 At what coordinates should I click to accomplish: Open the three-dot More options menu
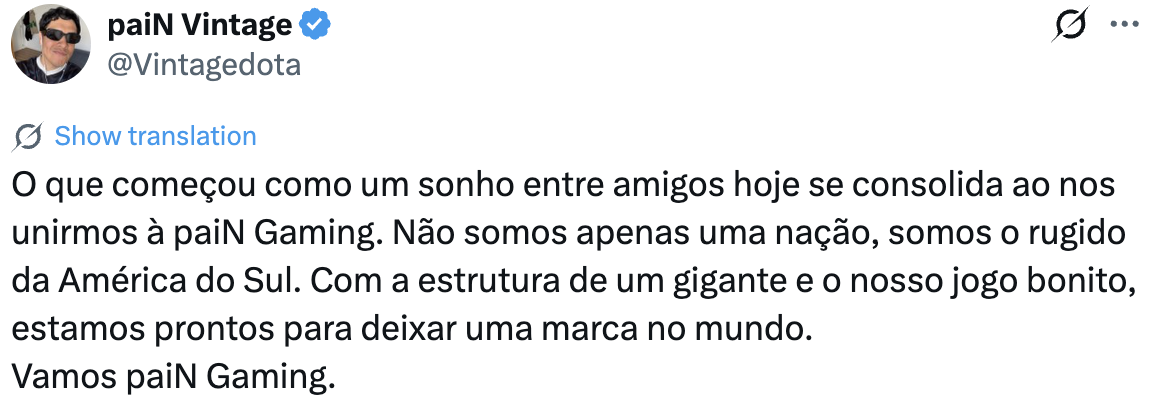pyautogui.click(x=1125, y=25)
